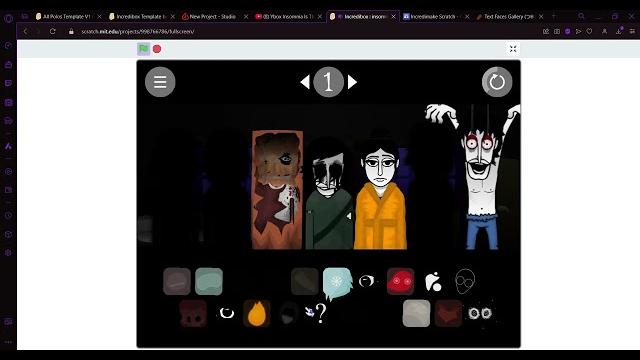Click the three-dots icon at sidebar bottom

coord(8,342)
